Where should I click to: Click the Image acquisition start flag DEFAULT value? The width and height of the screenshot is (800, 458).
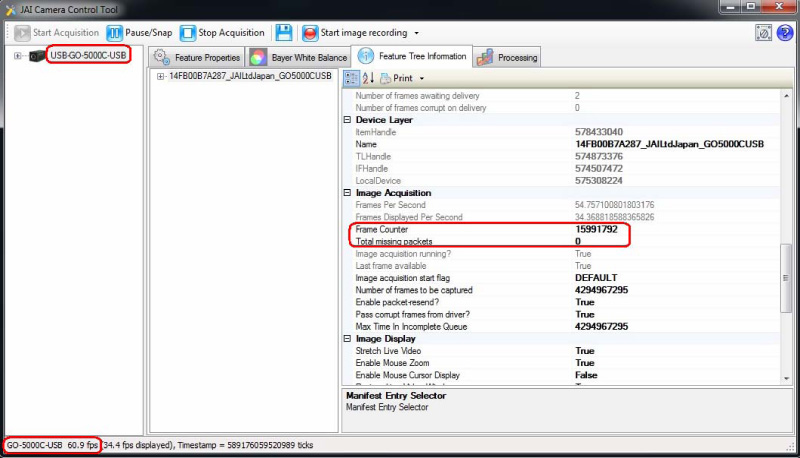click(596, 278)
